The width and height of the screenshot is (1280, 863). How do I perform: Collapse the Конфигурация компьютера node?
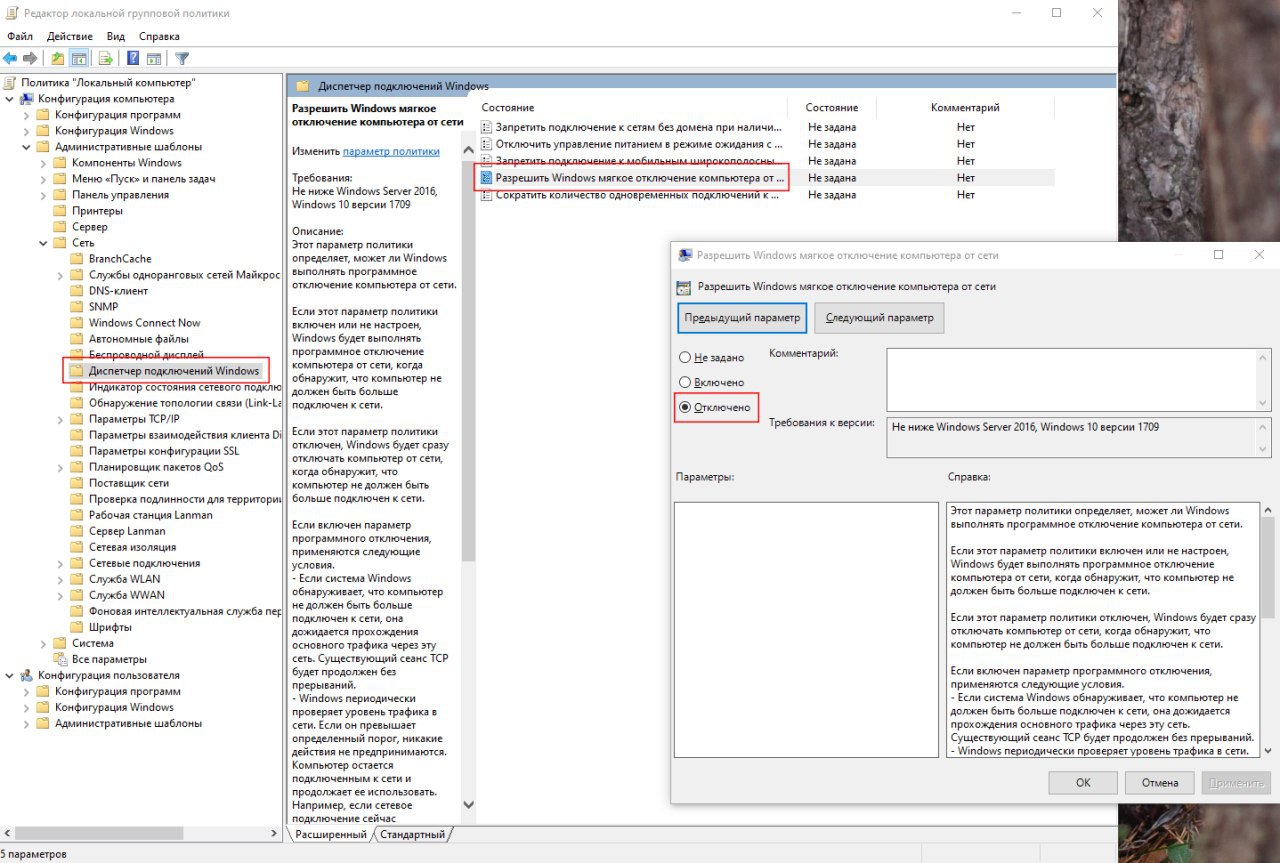(x=10, y=99)
